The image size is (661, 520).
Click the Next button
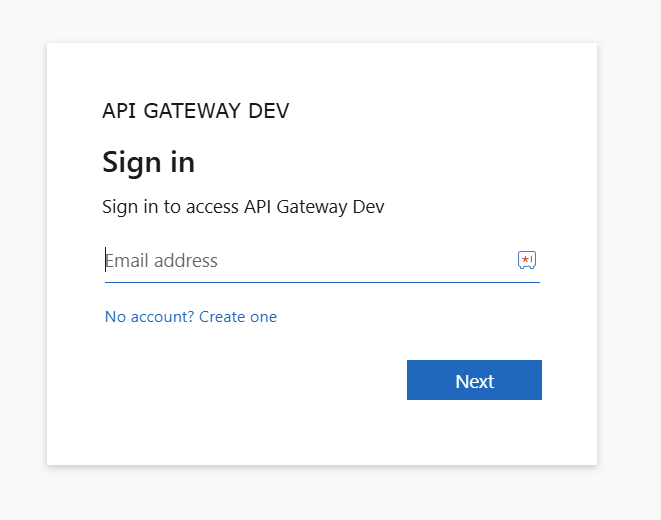click(474, 380)
